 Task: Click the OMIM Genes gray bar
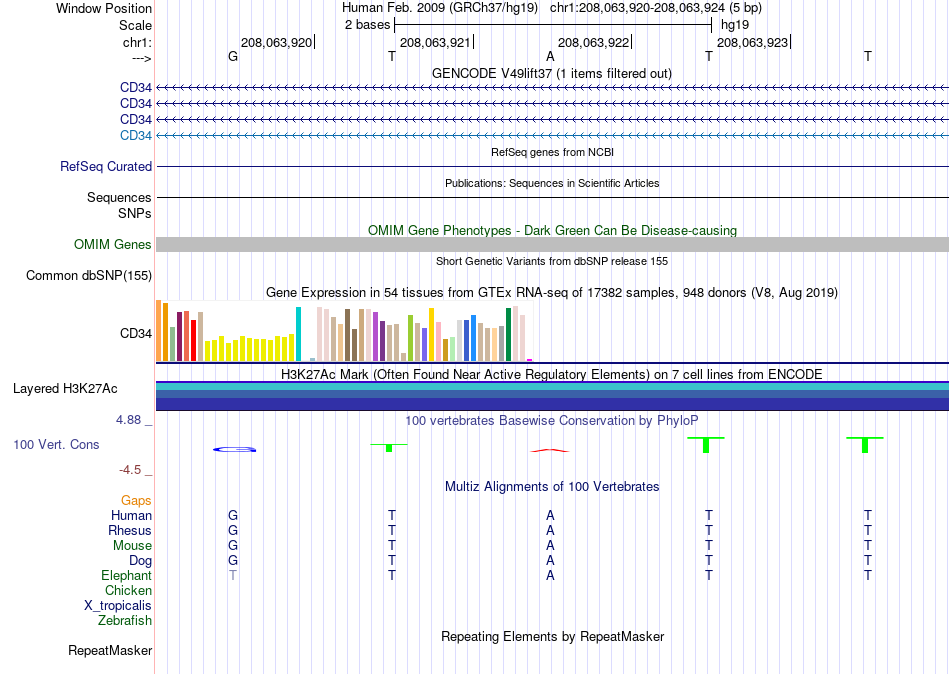pyautogui.click(x=552, y=244)
